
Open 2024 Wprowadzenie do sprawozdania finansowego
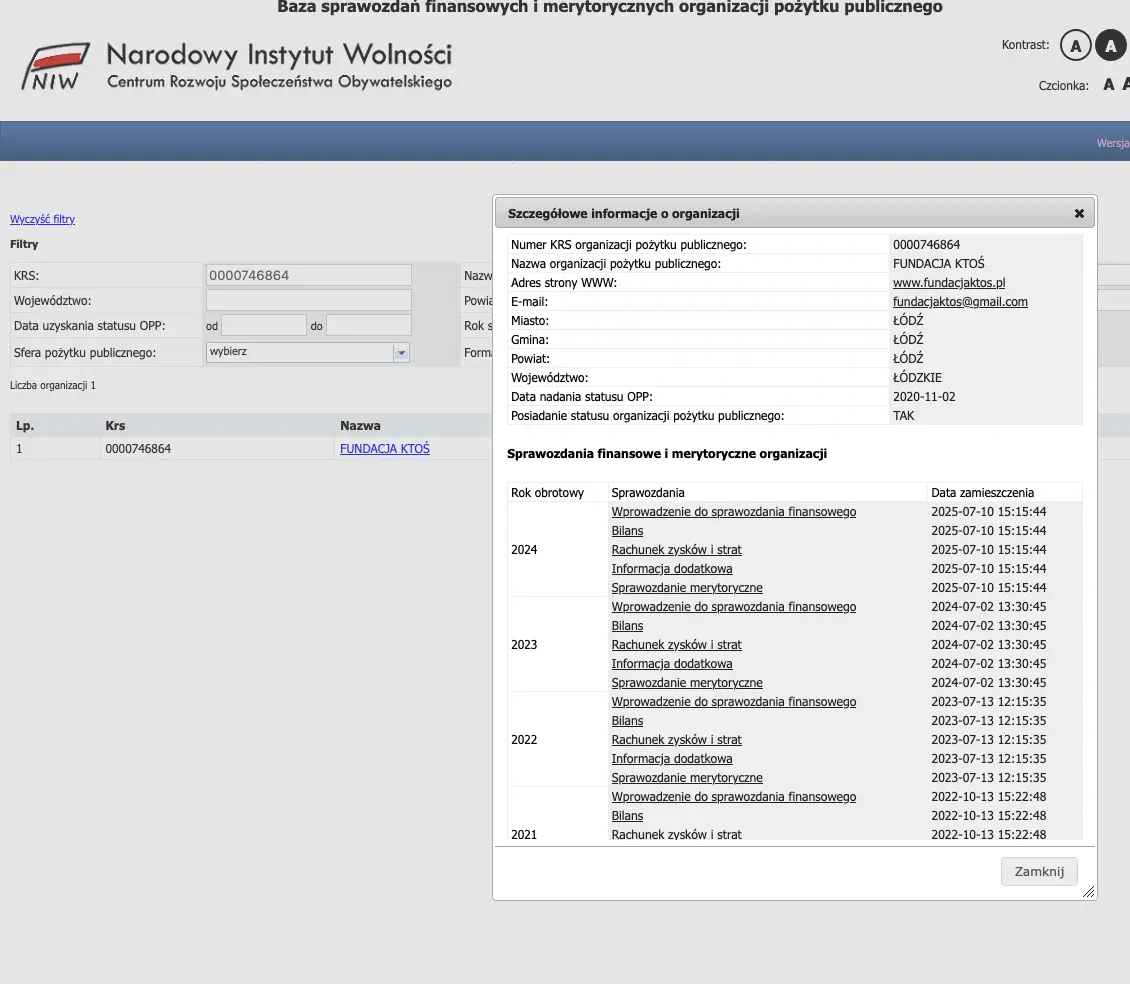coord(734,512)
